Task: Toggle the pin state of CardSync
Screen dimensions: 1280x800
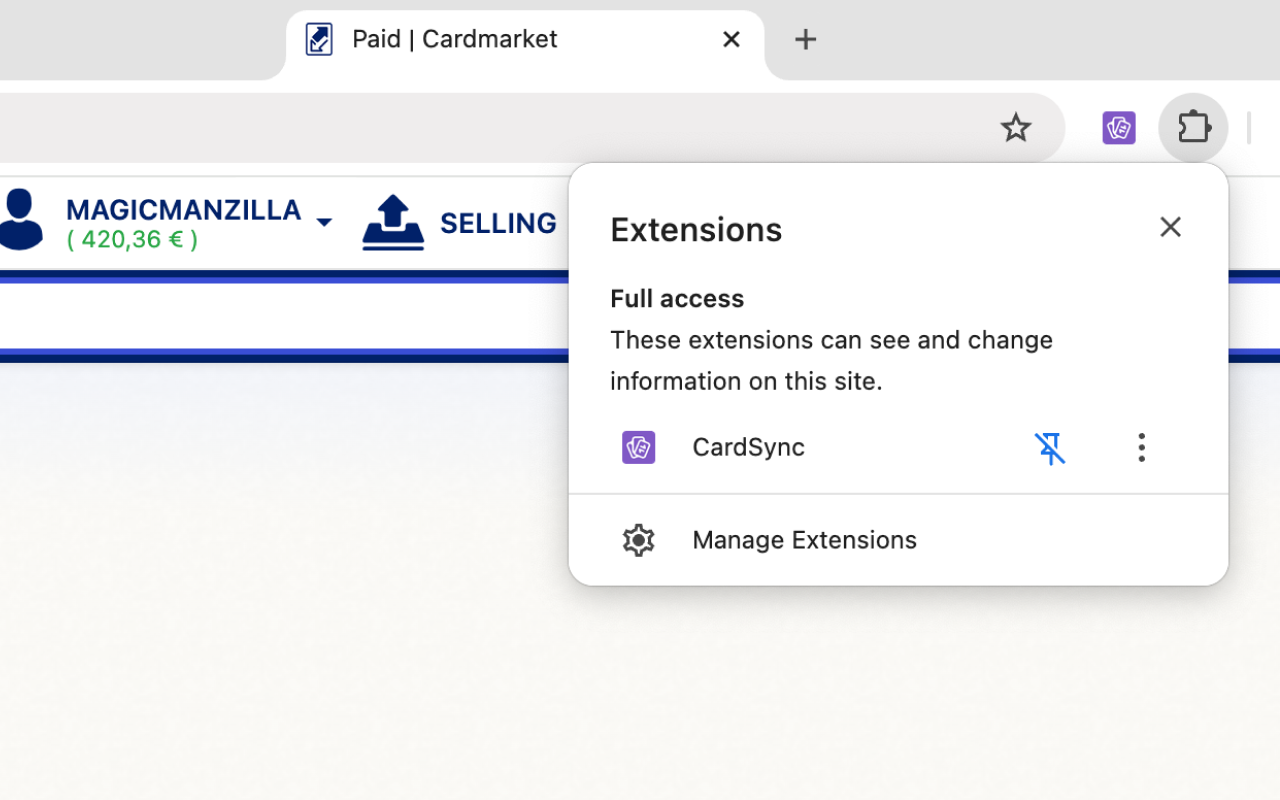Action: pyautogui.click(x=1050, y=448)
